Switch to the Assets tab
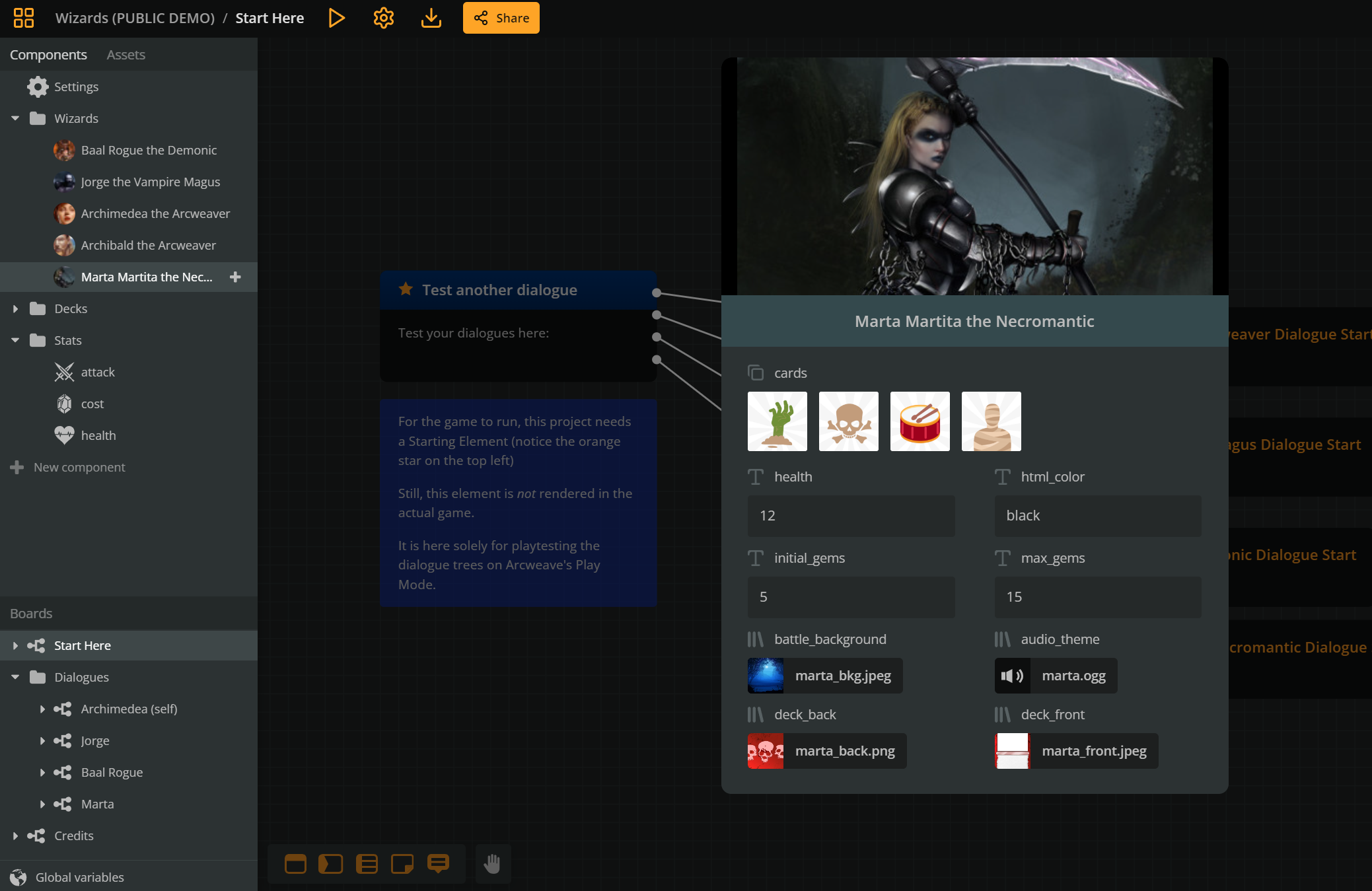Viewport: 1372px width, 891px height. (126, 54)
